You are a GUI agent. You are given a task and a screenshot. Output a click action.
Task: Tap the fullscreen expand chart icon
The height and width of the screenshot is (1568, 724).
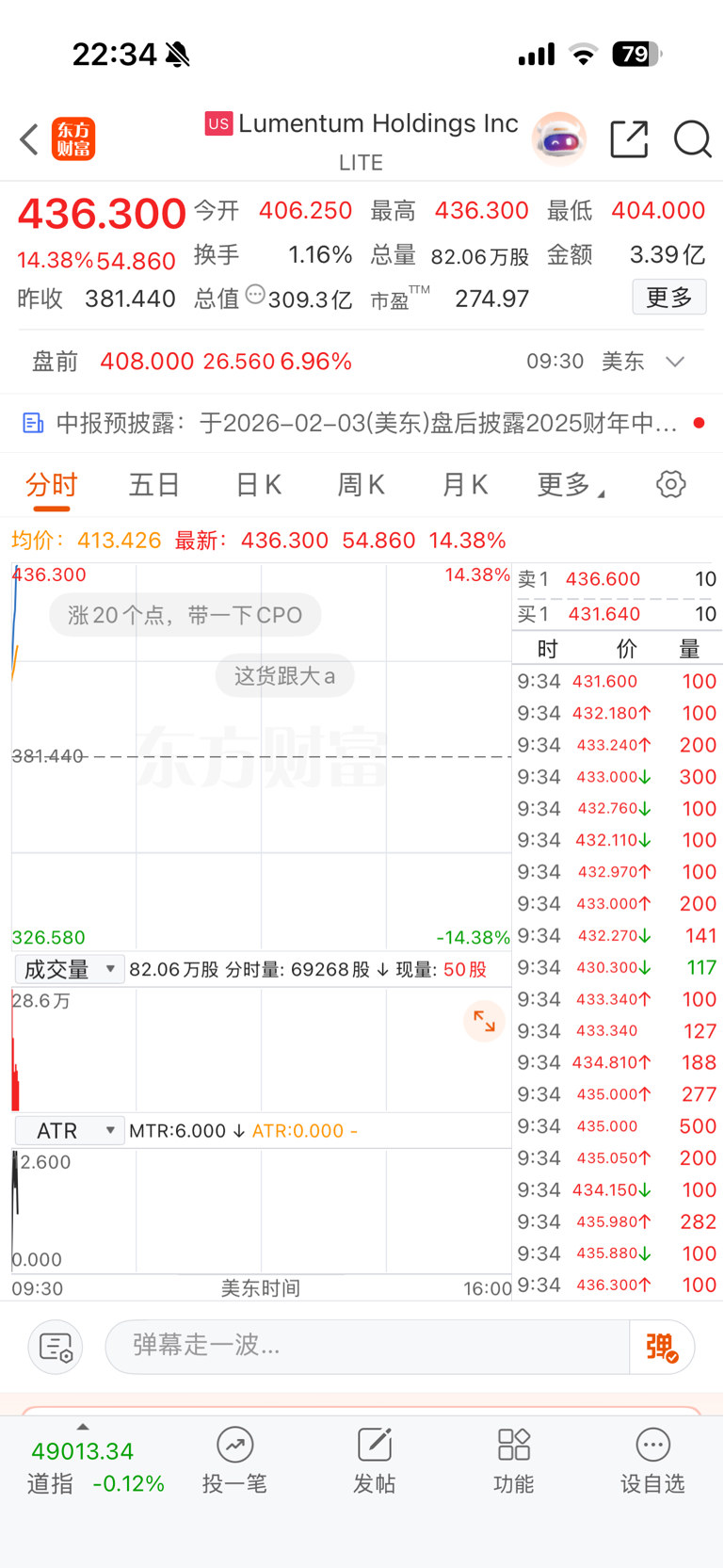(484, 1022)
